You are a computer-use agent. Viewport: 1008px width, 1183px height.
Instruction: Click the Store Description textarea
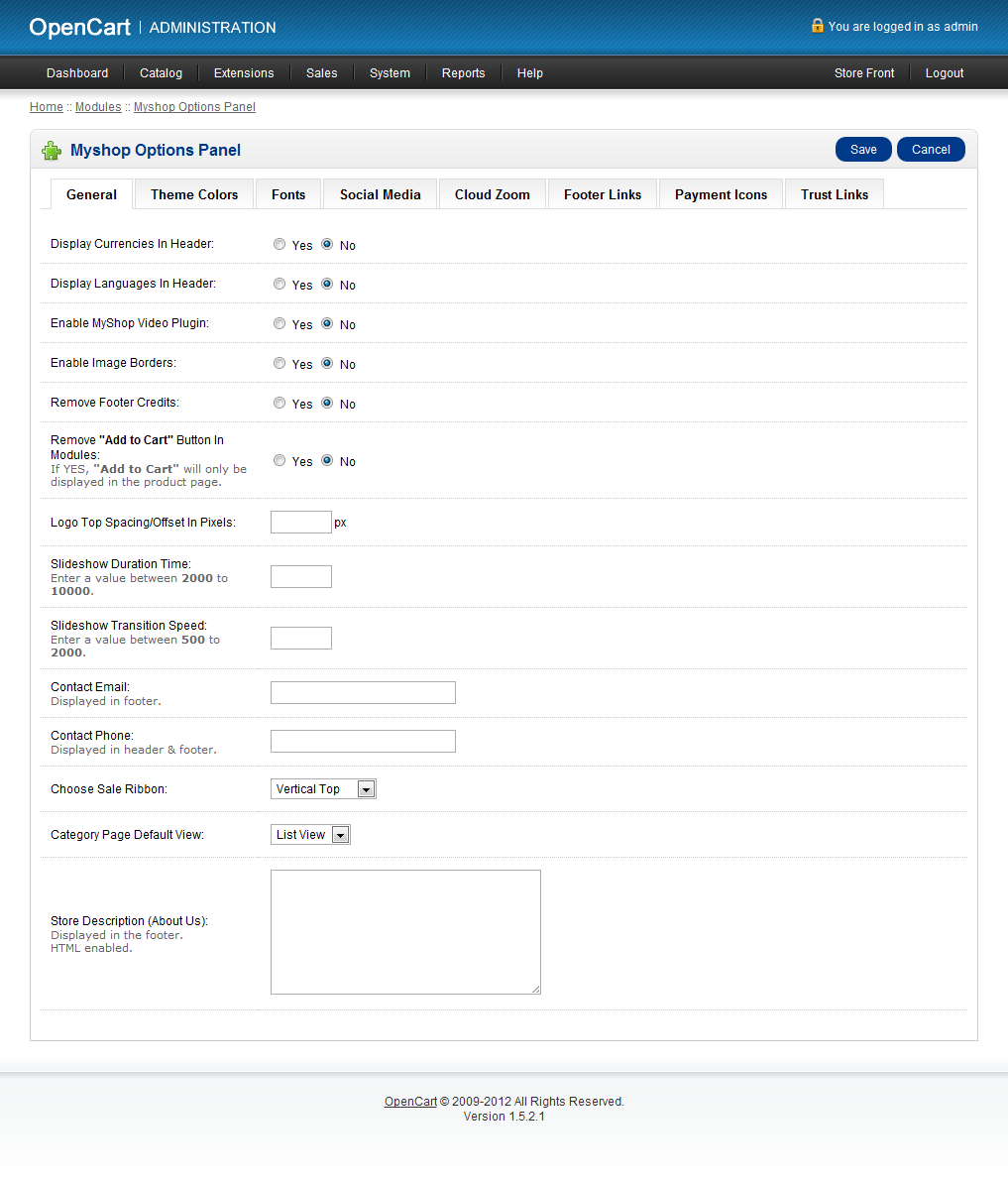coord(405,932)
